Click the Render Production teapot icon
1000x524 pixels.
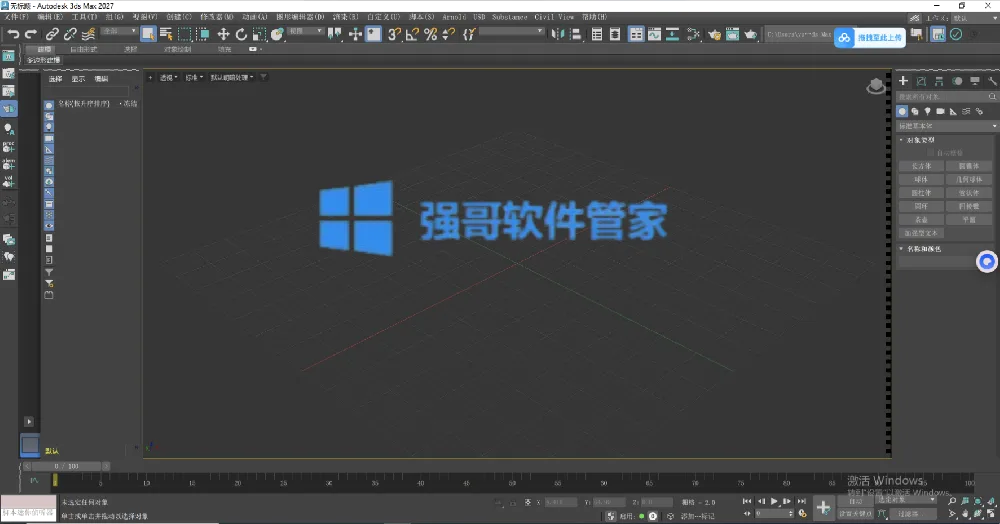[x=751, y=34]
